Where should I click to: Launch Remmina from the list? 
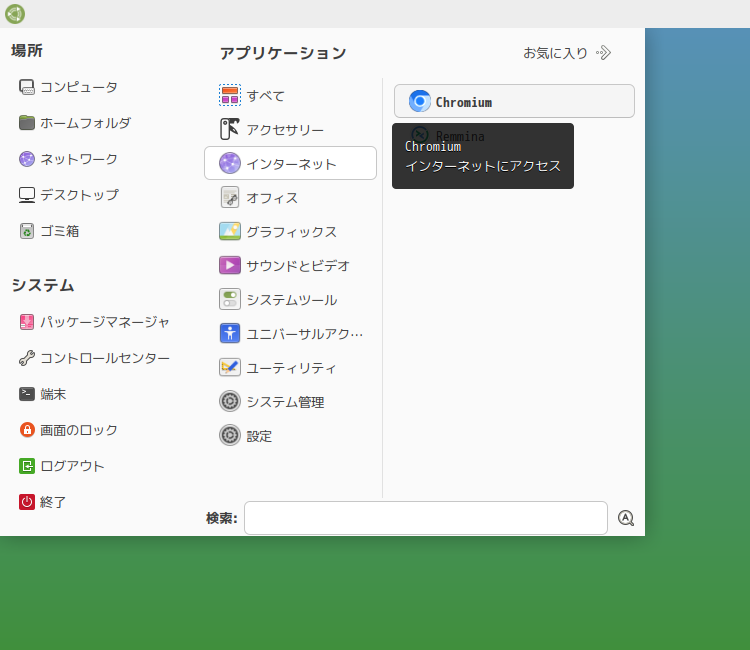(514, 135)
